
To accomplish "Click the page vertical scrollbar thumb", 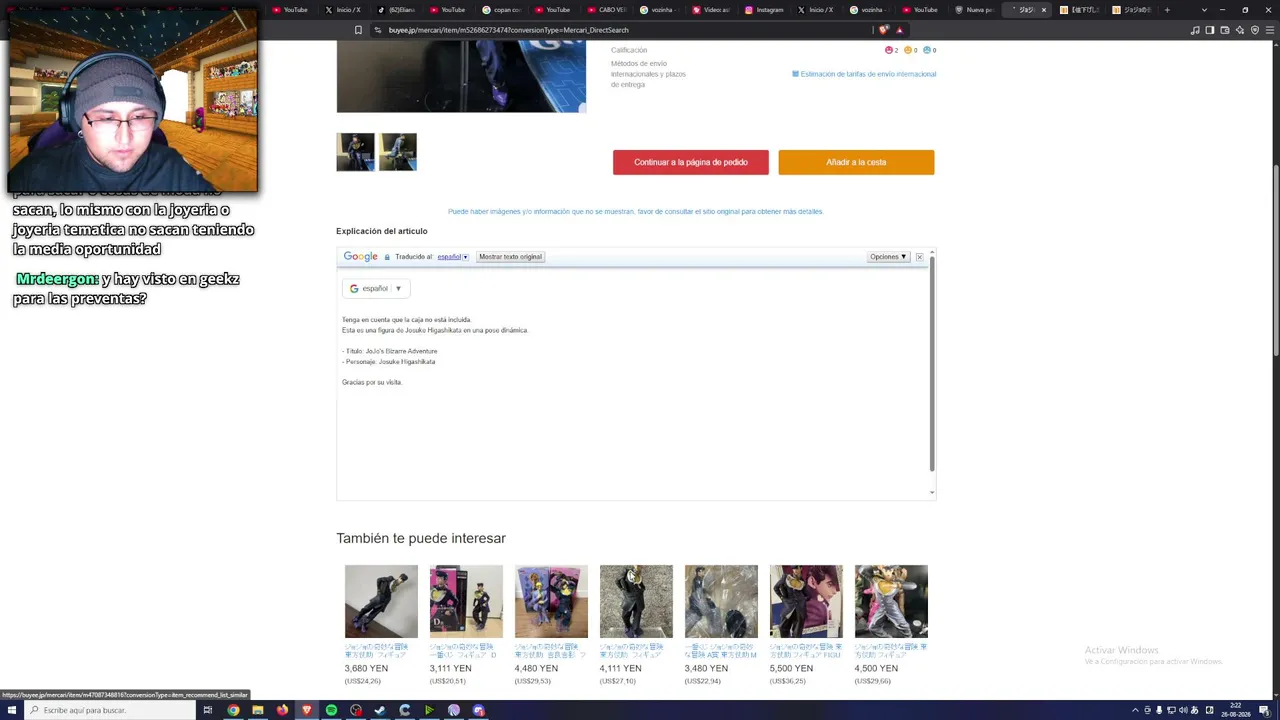I will [x=1276, y=258].
